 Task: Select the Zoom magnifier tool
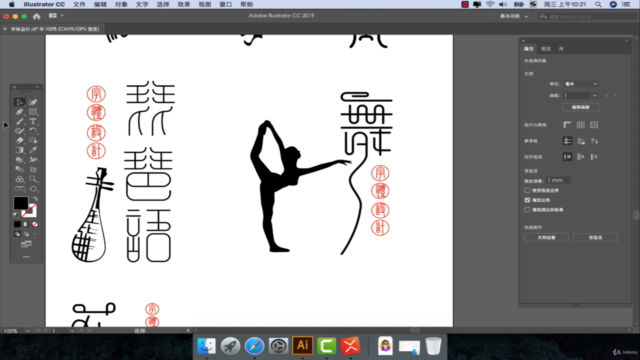[x=33, y=179]
